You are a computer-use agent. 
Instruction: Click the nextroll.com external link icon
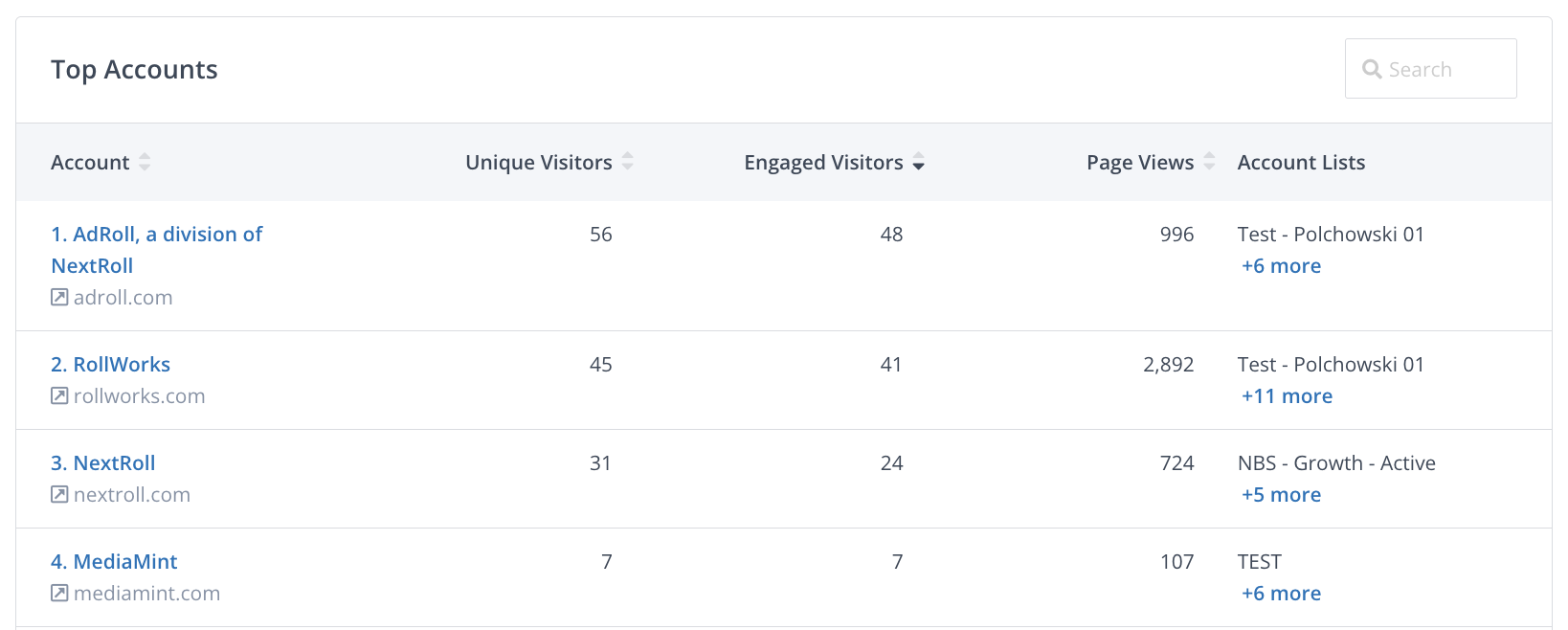pyautogui.click(x=59, y=495)
